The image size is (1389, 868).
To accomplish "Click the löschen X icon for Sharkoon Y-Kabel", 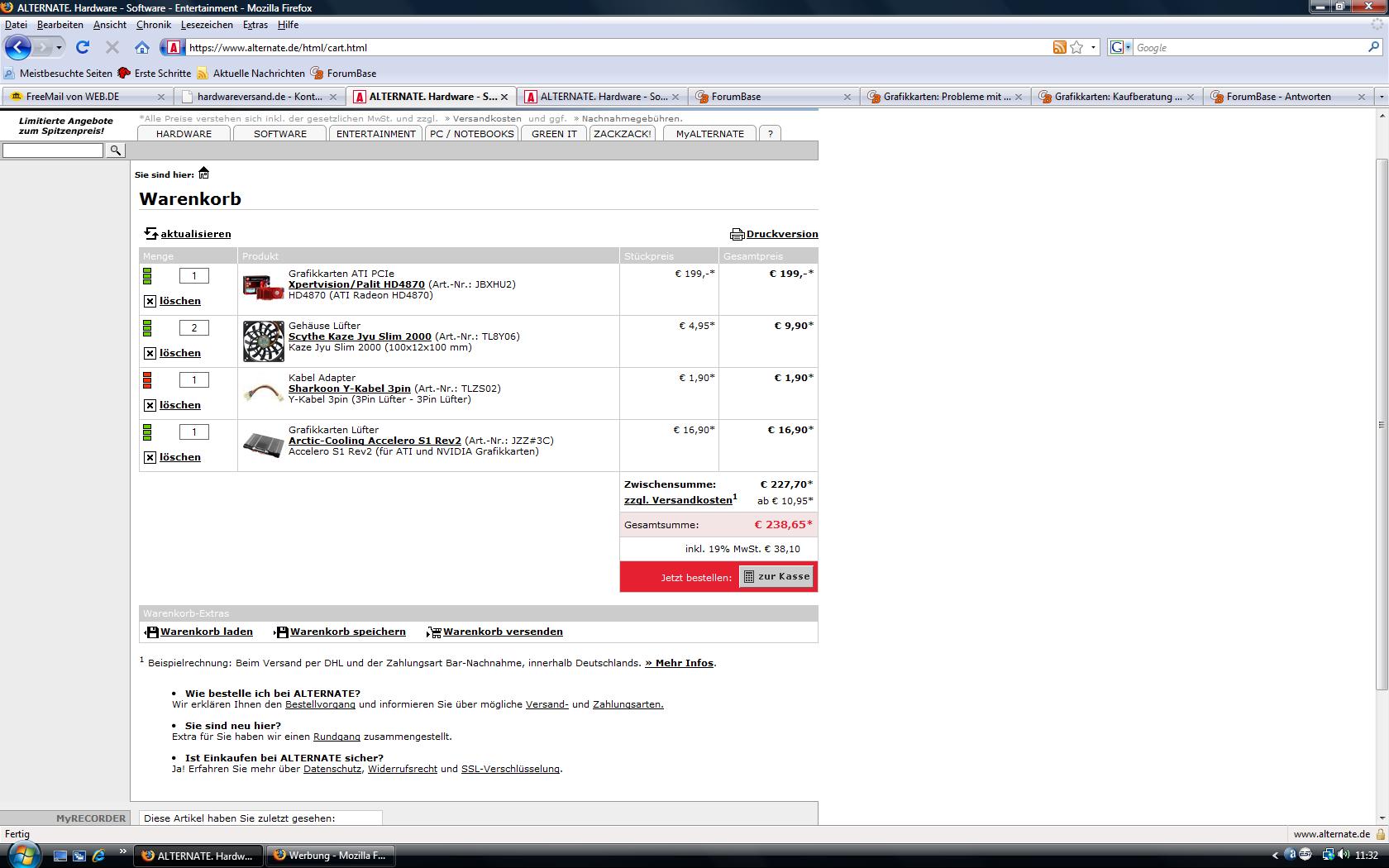I will pyautogui.click(x=150, y=405).
